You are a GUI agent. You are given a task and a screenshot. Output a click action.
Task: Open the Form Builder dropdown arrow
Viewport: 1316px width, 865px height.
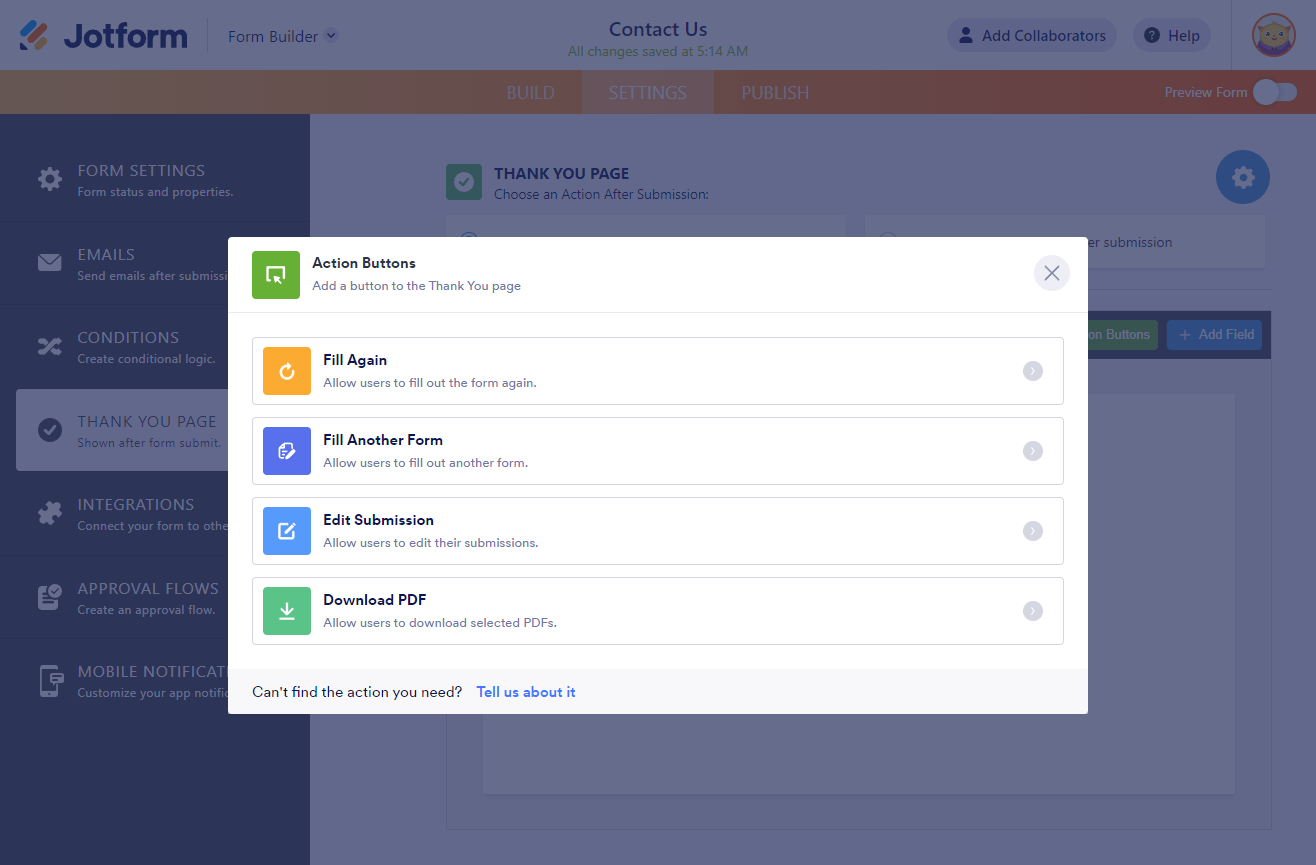[x=331, y=35]
